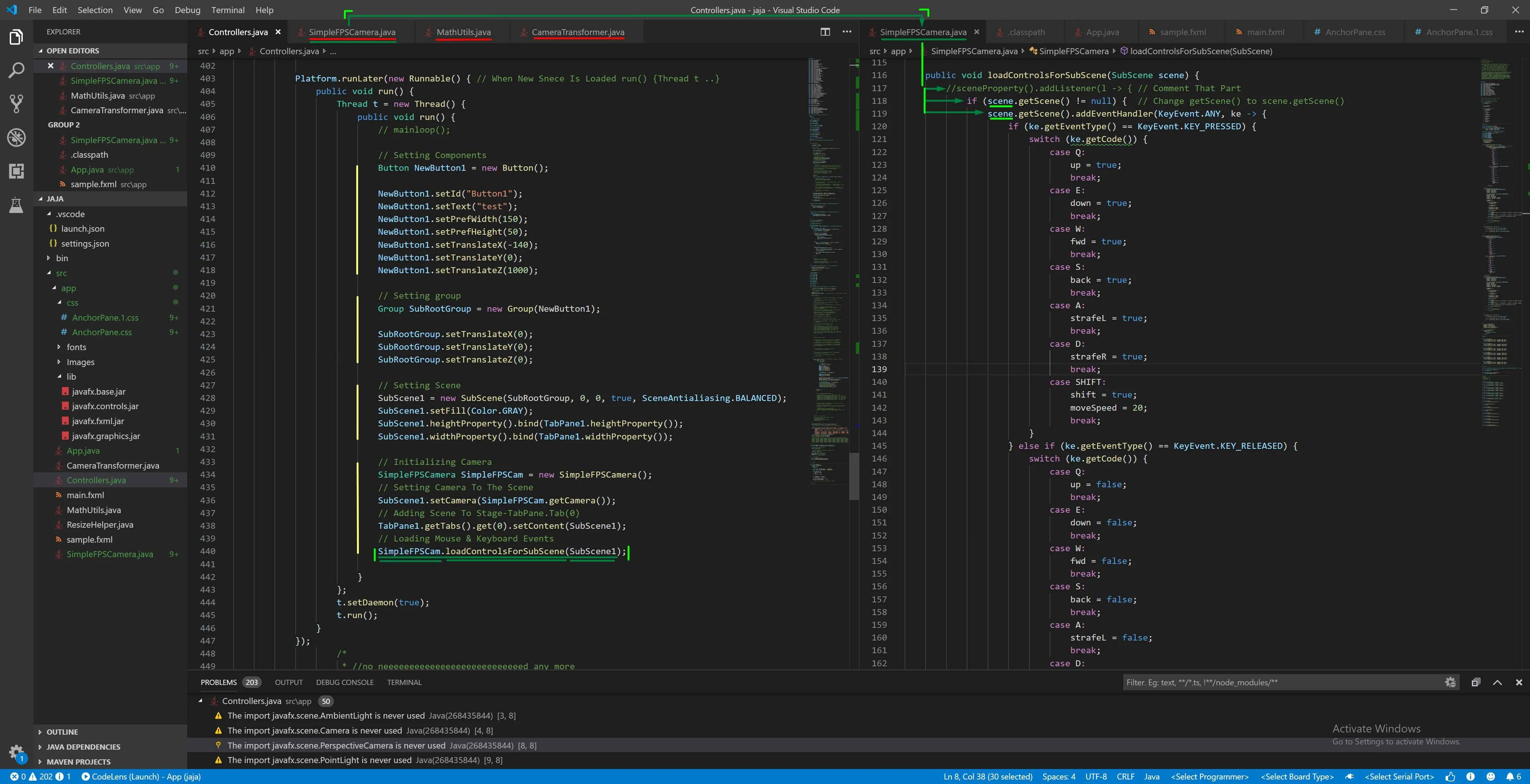Viewport: 1530px width, 784px height.
Task: Type in the problems filter field
Action: coord(1277,682)
